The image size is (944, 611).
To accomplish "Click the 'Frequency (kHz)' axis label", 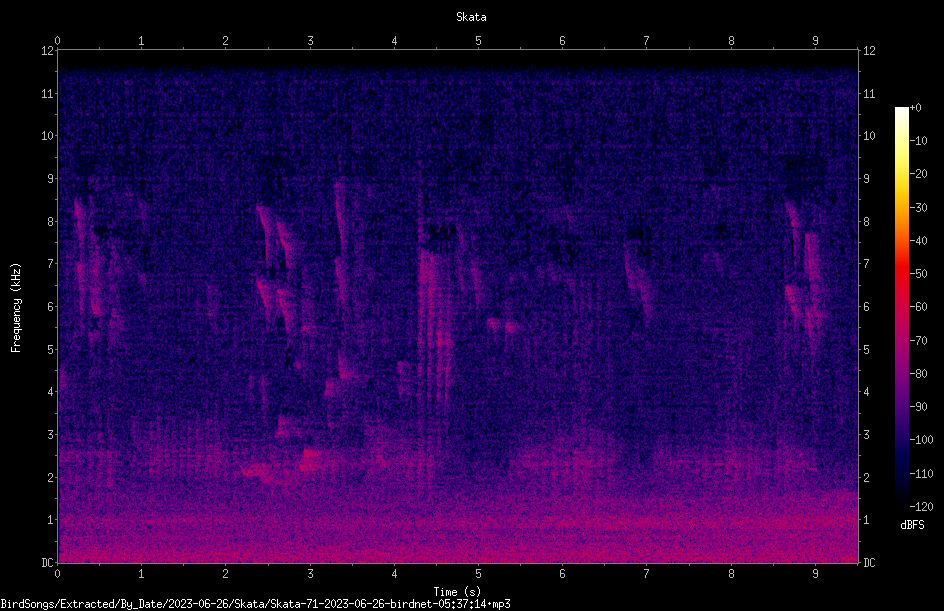I will point(16,307).
